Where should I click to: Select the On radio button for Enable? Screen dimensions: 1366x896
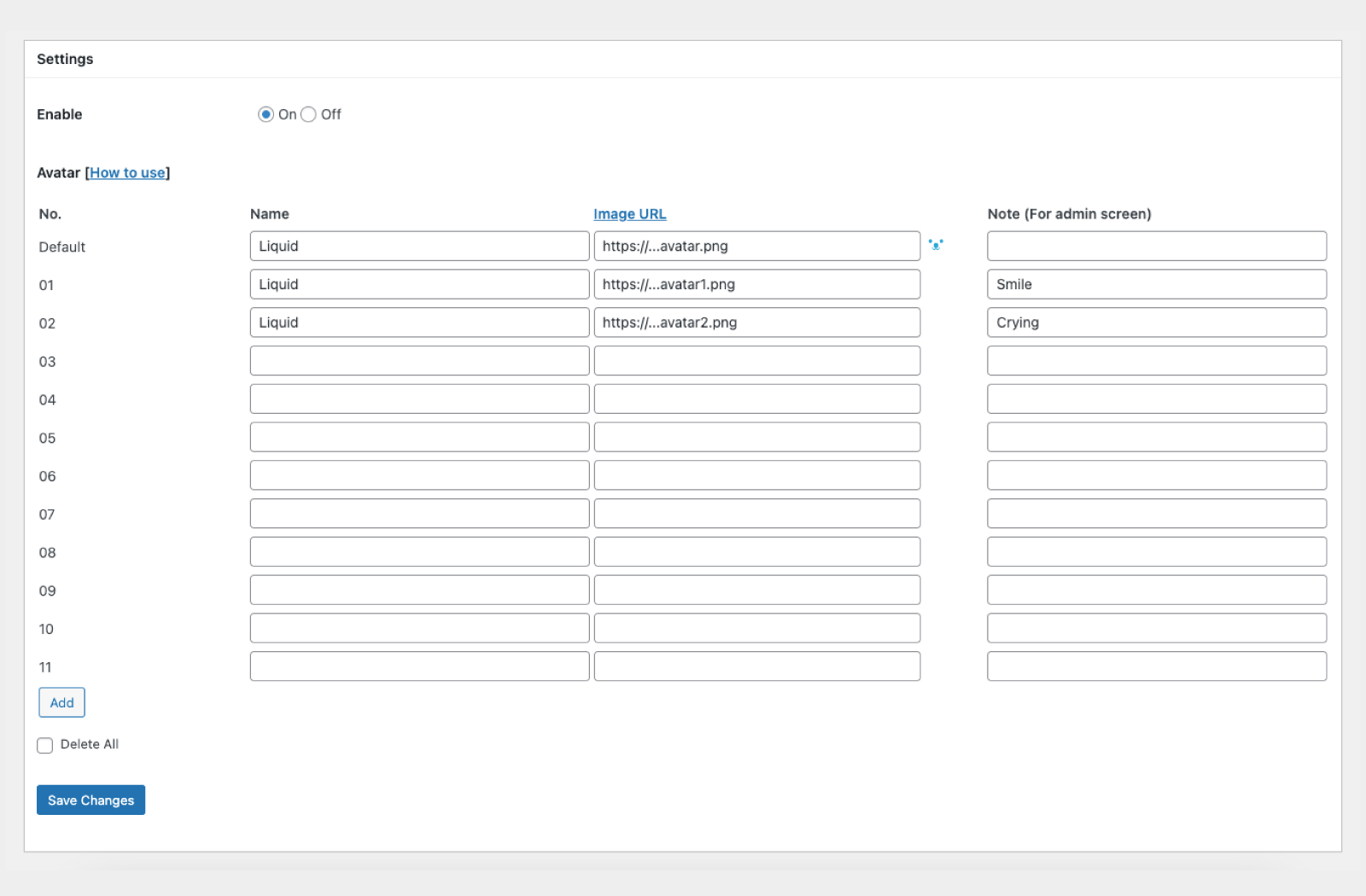click(x=266, y=114)
